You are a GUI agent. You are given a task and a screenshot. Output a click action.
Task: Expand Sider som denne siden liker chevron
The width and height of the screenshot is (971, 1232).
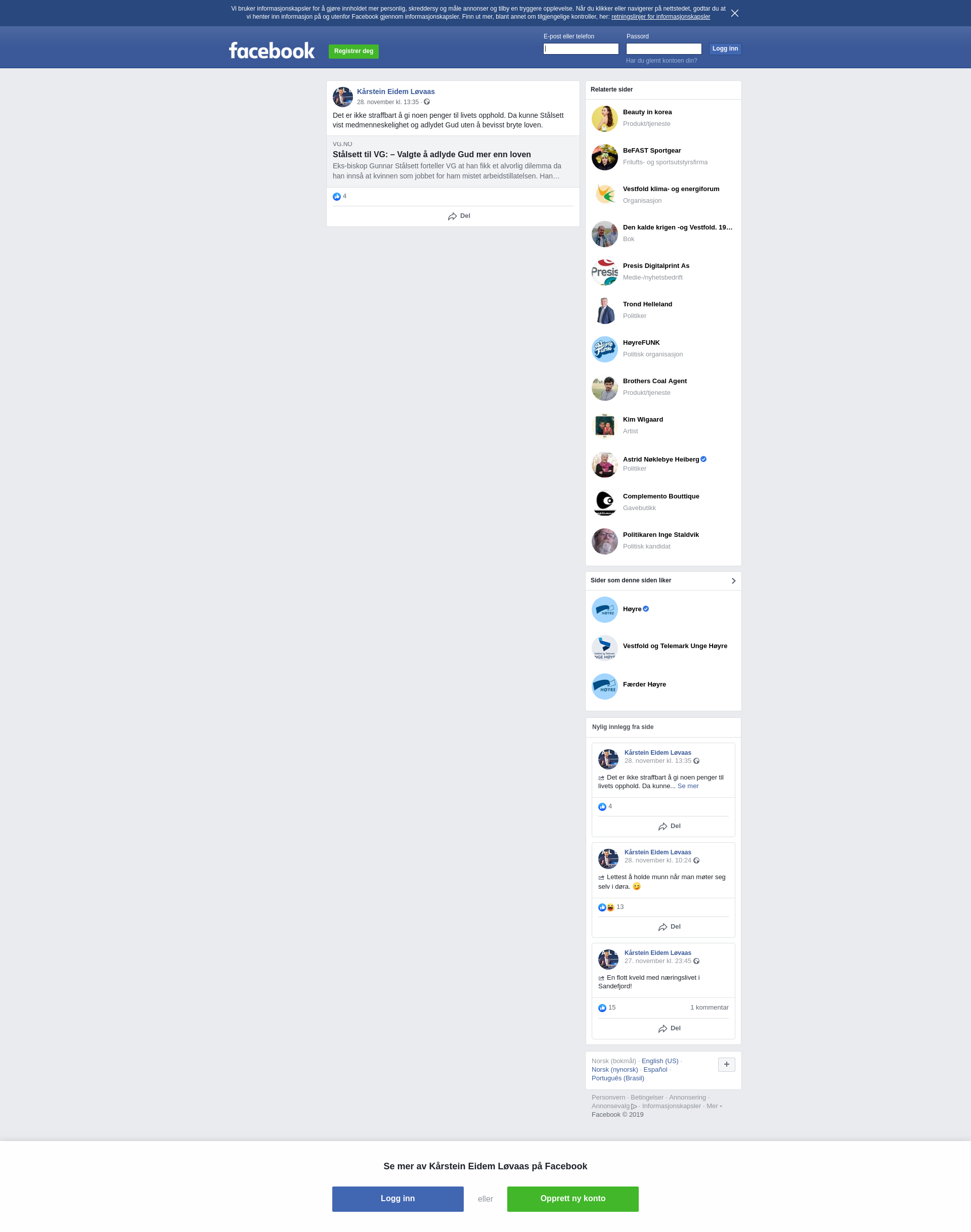[733, 581]
